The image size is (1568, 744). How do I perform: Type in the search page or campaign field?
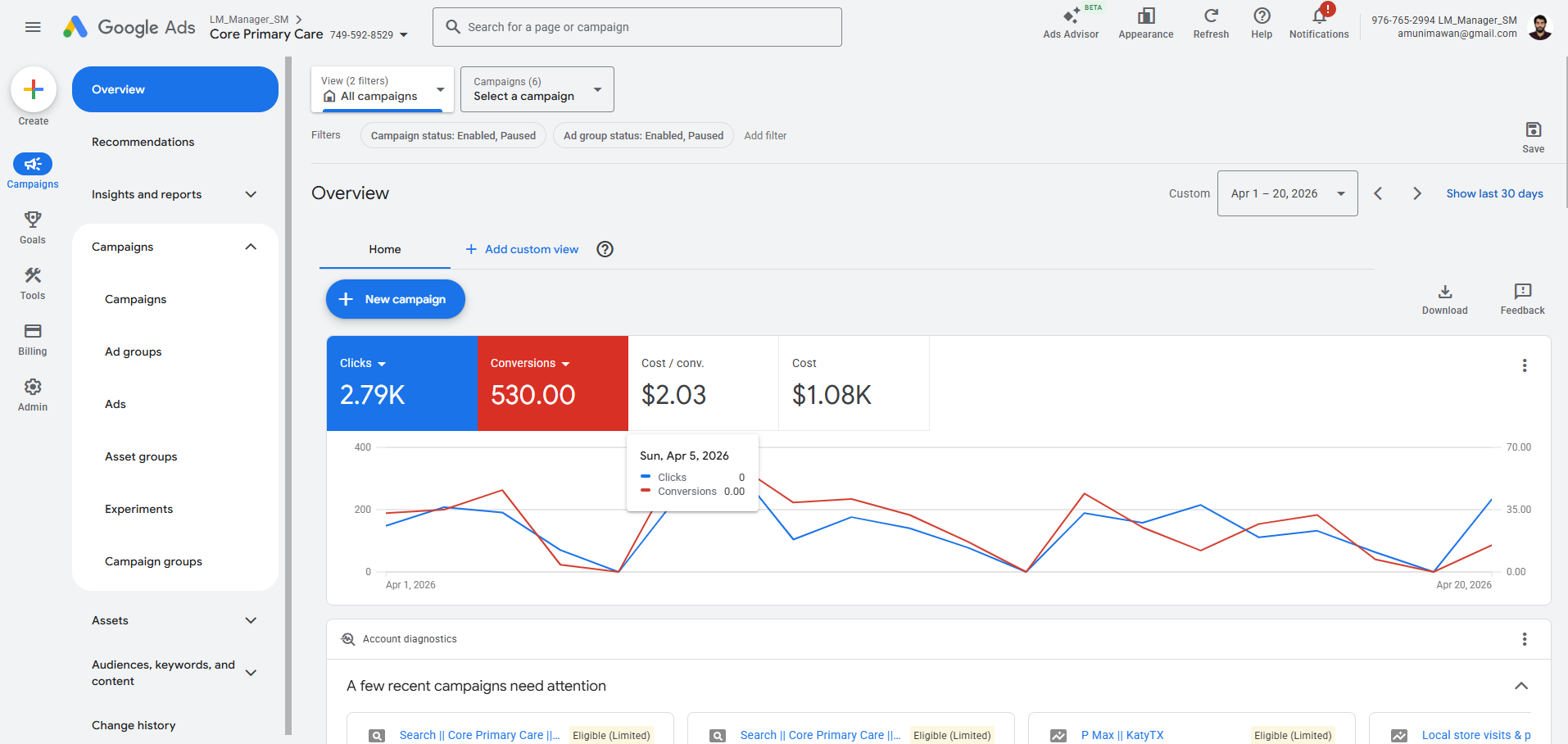647,27
